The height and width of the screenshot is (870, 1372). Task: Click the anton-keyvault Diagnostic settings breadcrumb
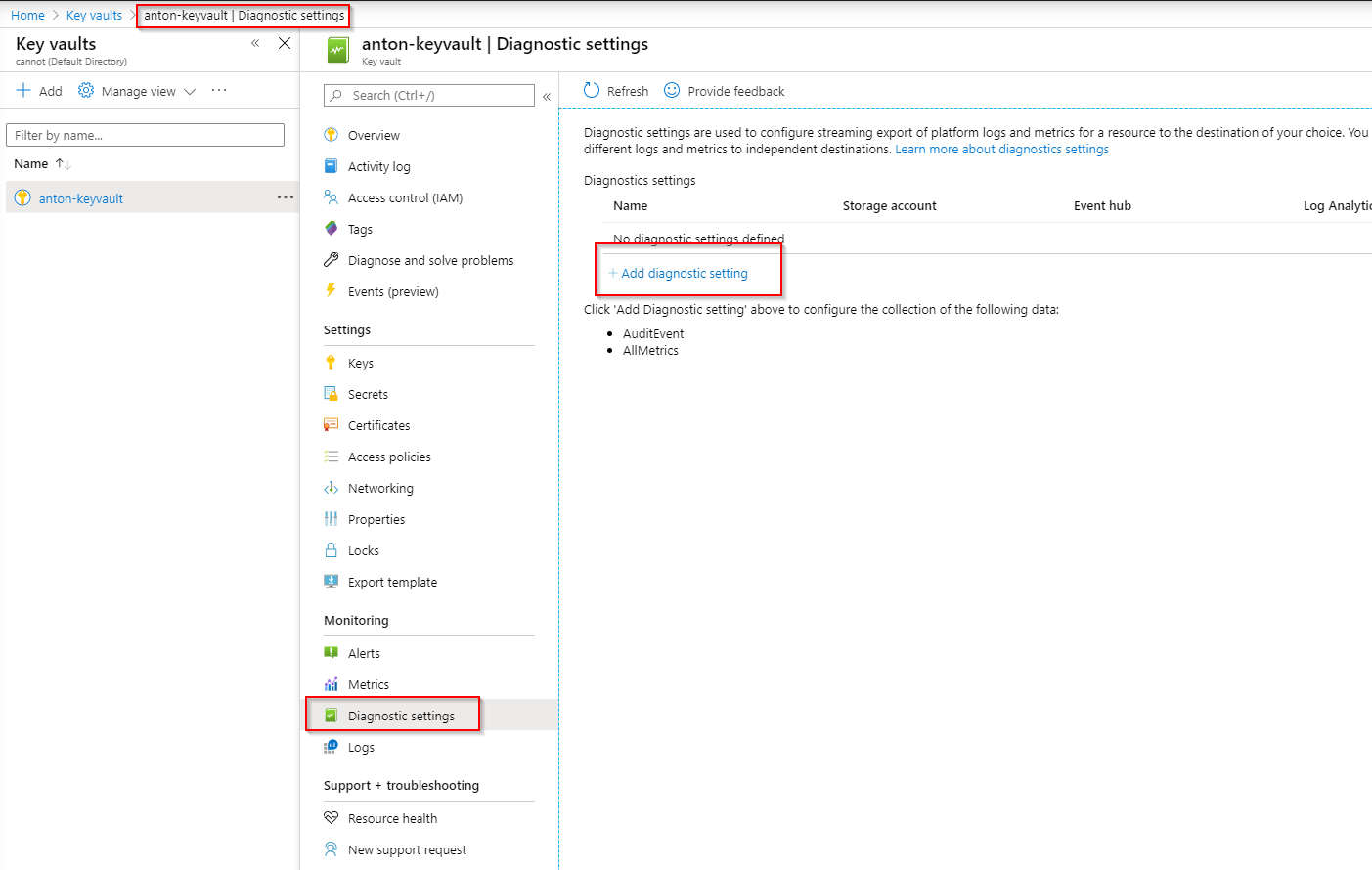click(x=243, y=15)
